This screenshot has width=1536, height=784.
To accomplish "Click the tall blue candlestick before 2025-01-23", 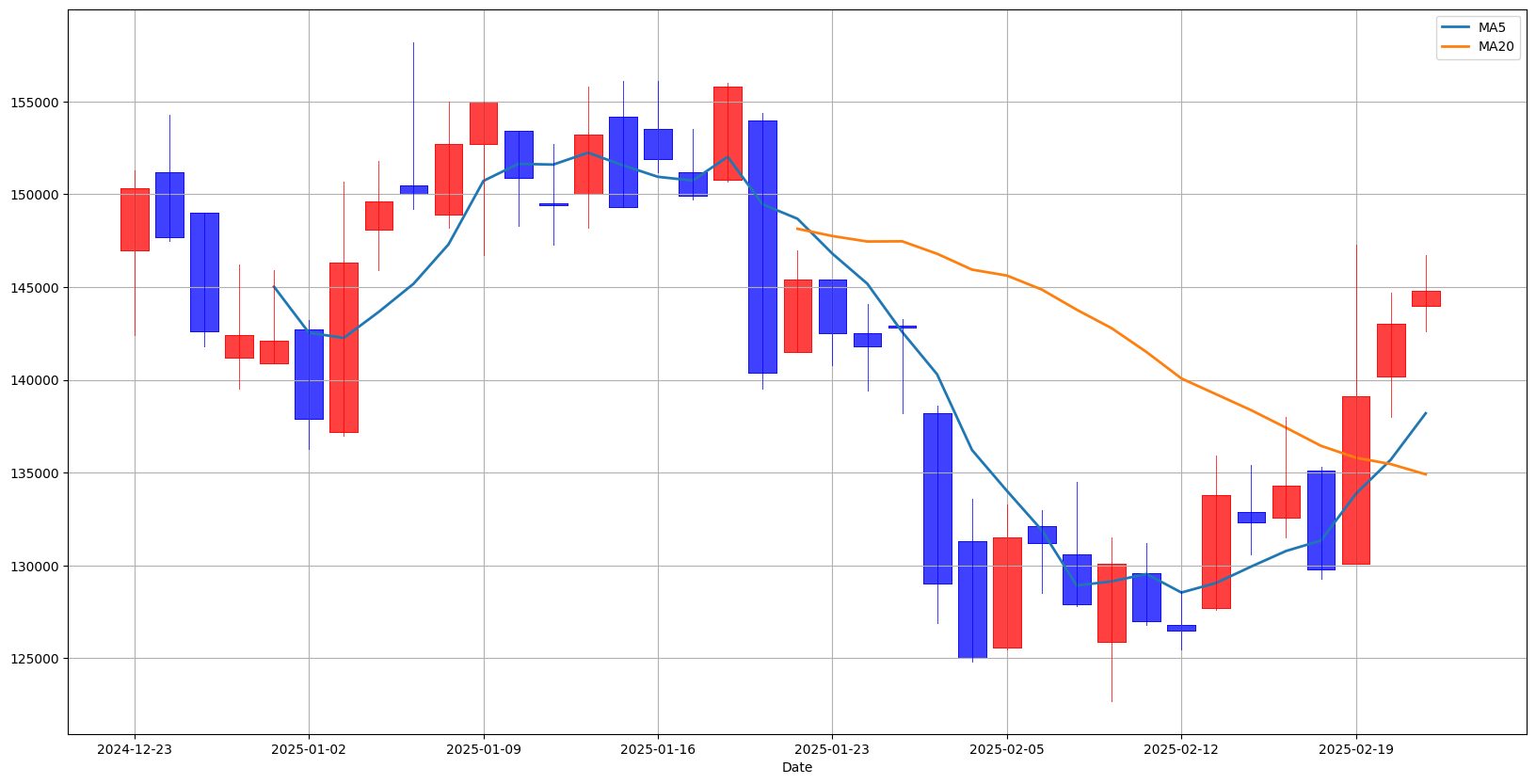I will [x=762, y=247].
